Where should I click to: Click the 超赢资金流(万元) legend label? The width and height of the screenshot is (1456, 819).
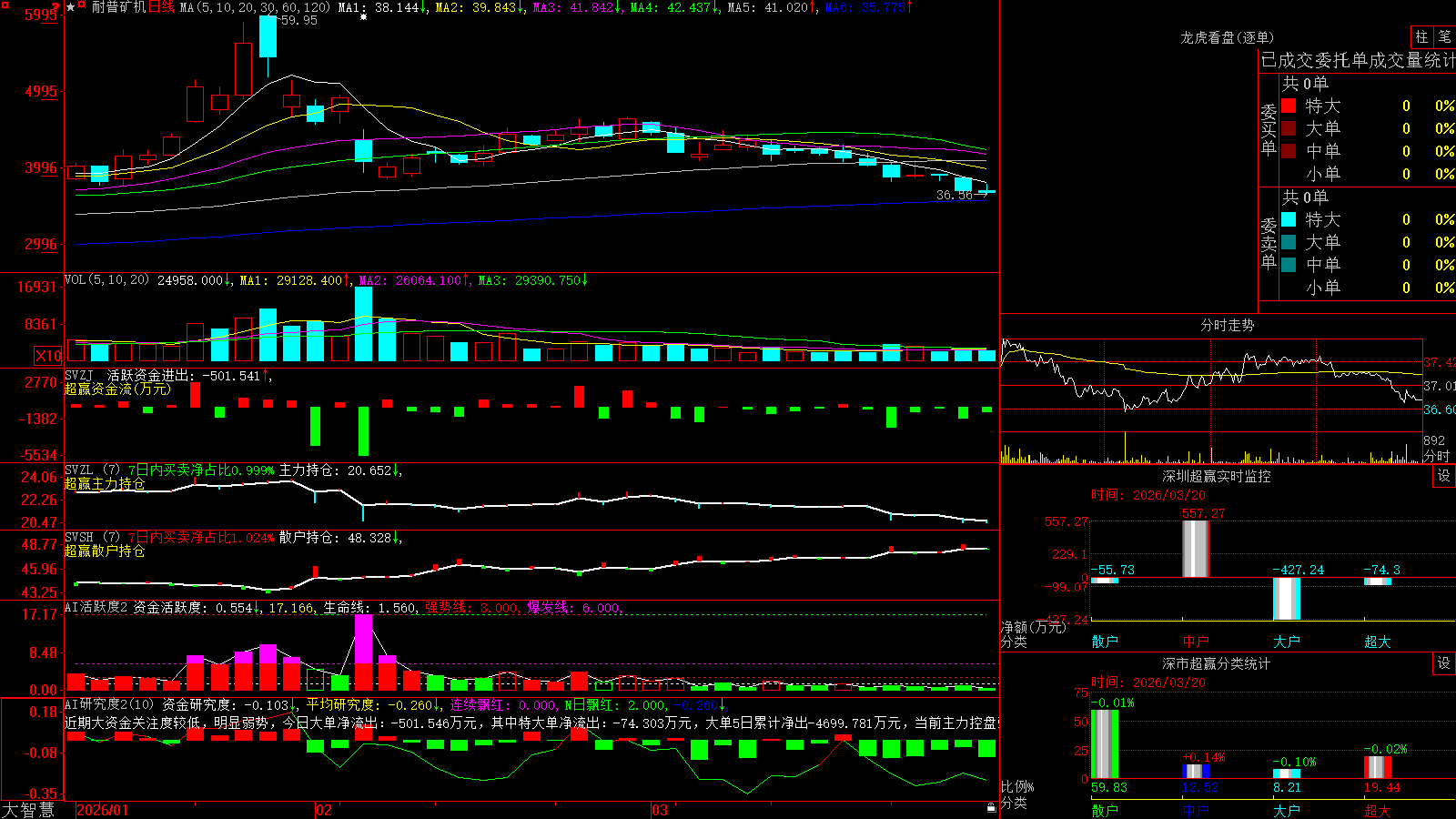click(x=117, y=389)
